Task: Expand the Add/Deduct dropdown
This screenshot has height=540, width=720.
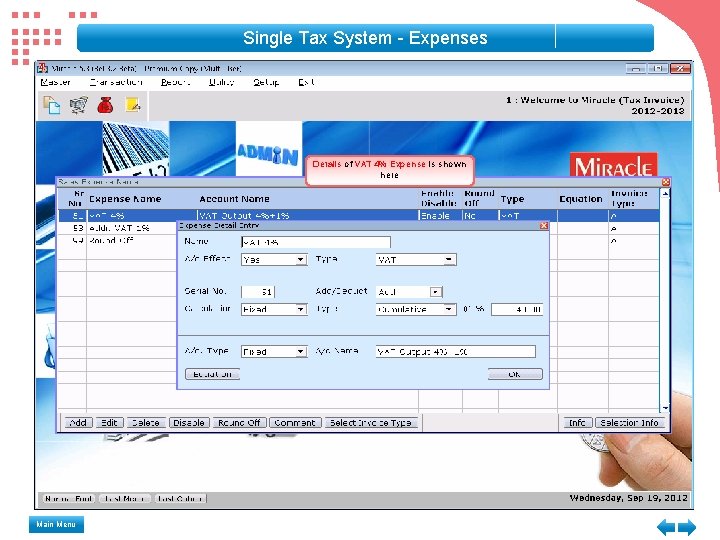Action: [x=435, y=292]
